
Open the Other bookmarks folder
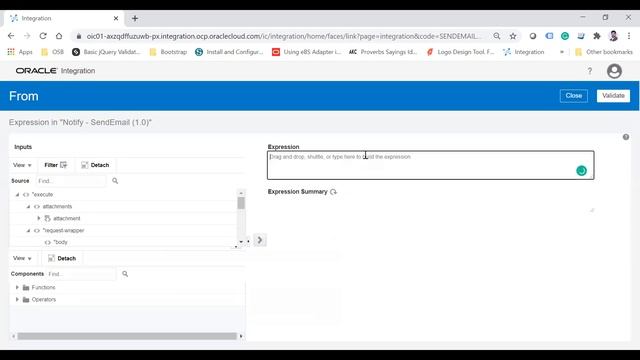click(603, 52)
